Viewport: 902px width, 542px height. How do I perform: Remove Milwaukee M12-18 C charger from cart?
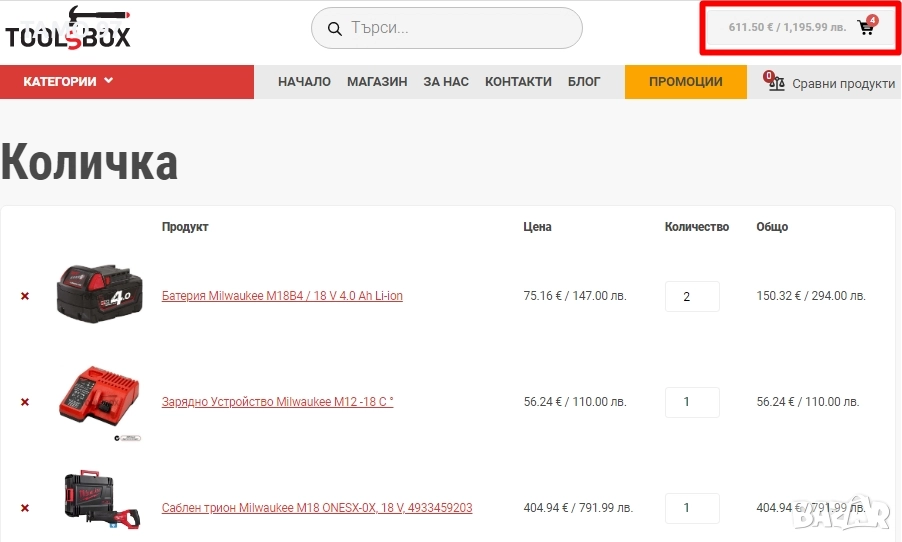[25, 402]
